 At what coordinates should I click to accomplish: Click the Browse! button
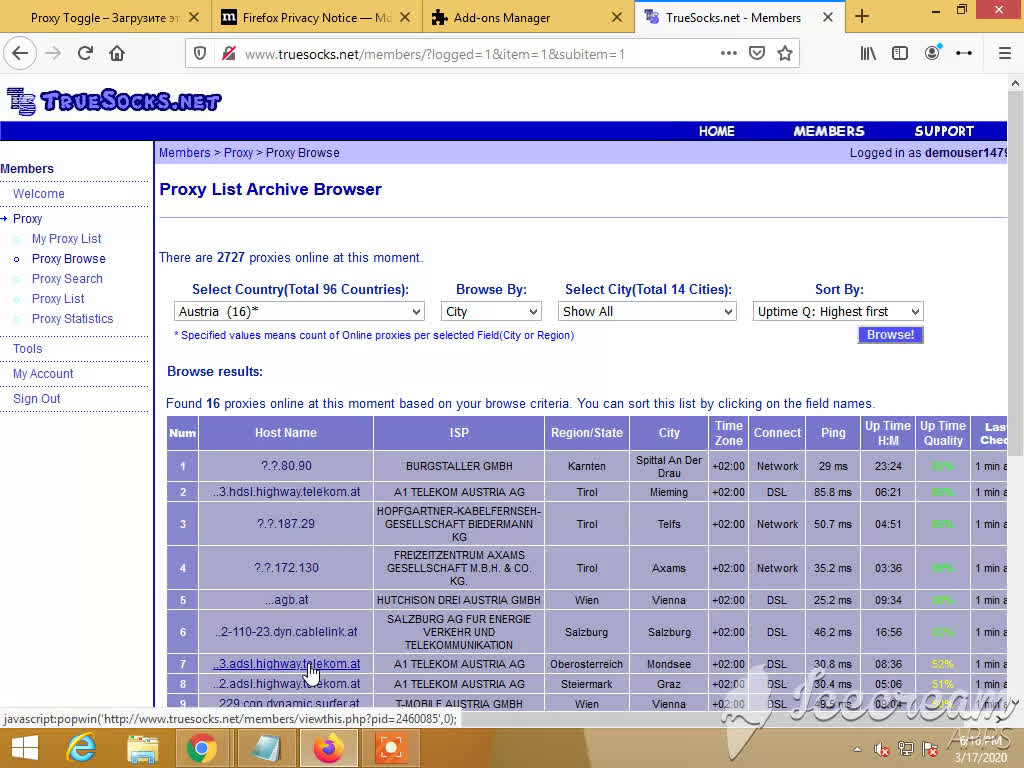[x=890, y=335]
